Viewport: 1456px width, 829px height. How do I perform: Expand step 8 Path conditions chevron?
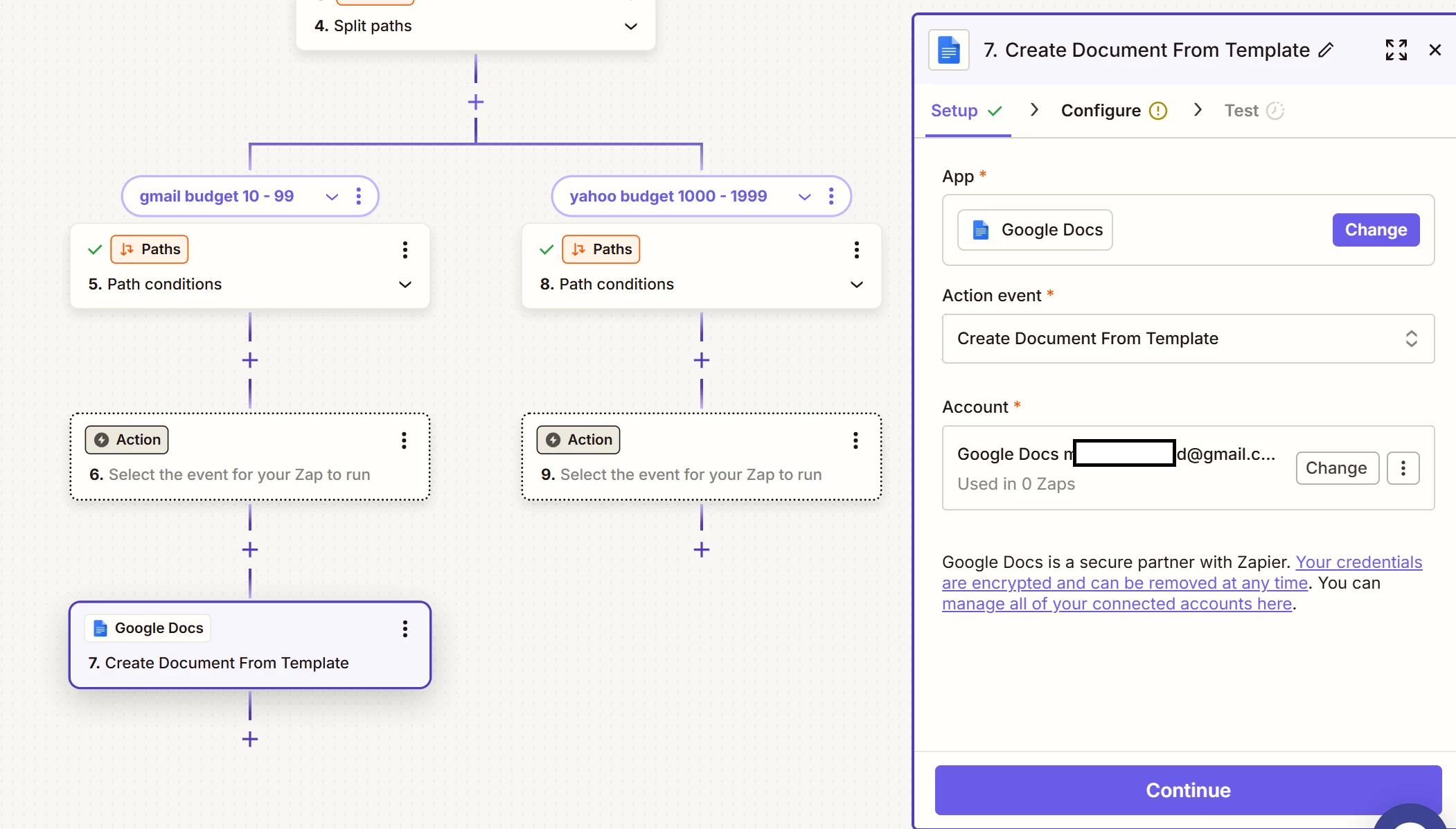pos(857,285)
